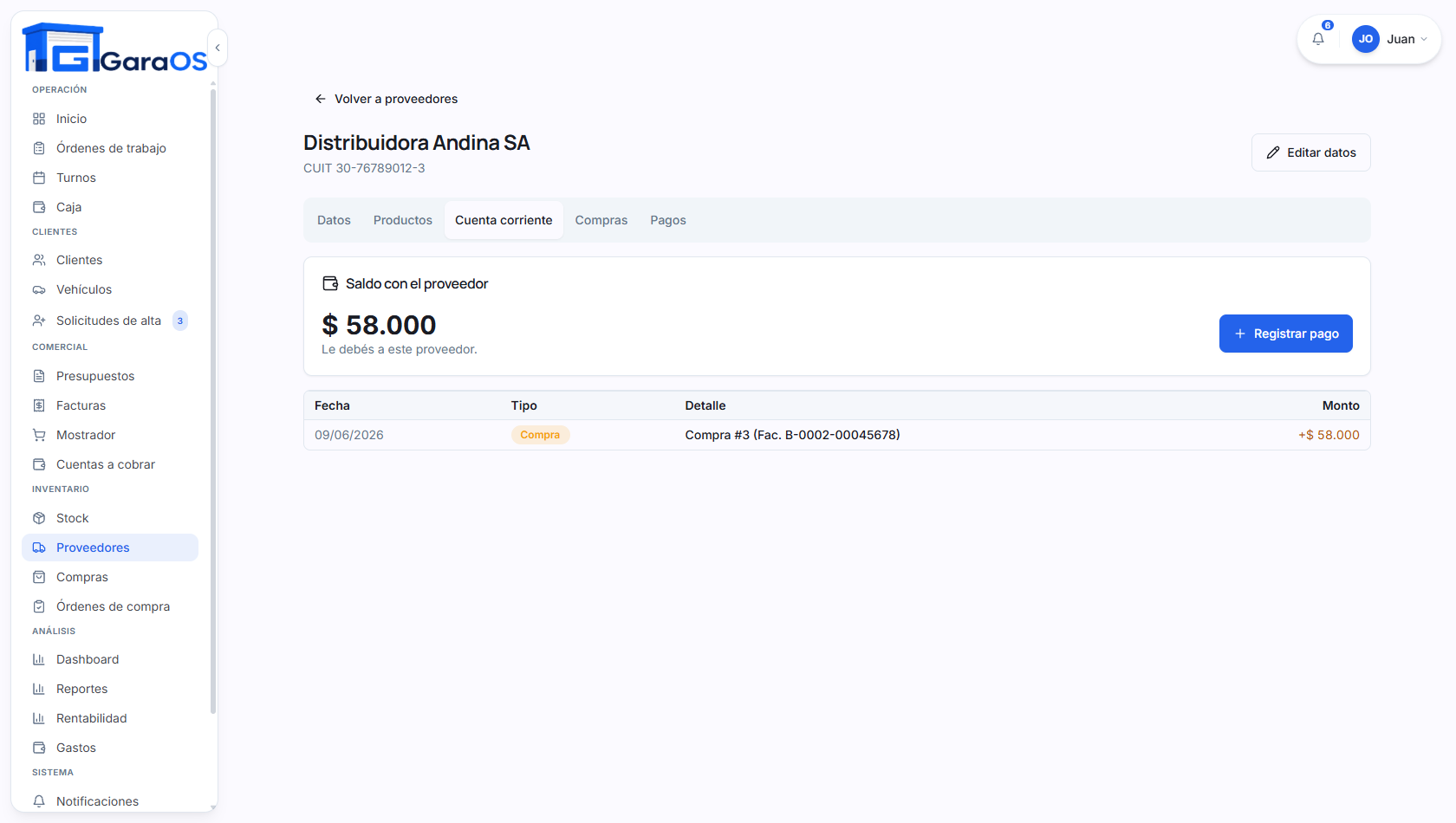Click the Editar datos button
Viewport: 1456px width, 823px height.
click(x=1310, y=152)
